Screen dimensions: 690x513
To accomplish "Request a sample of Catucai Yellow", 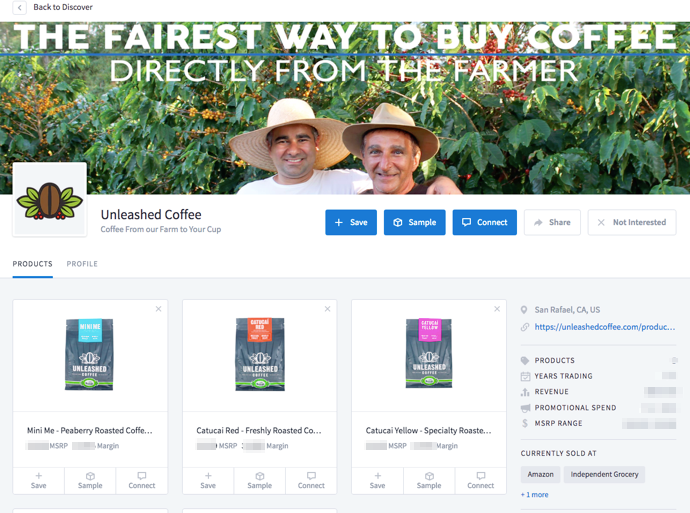I will click(429, 480).
